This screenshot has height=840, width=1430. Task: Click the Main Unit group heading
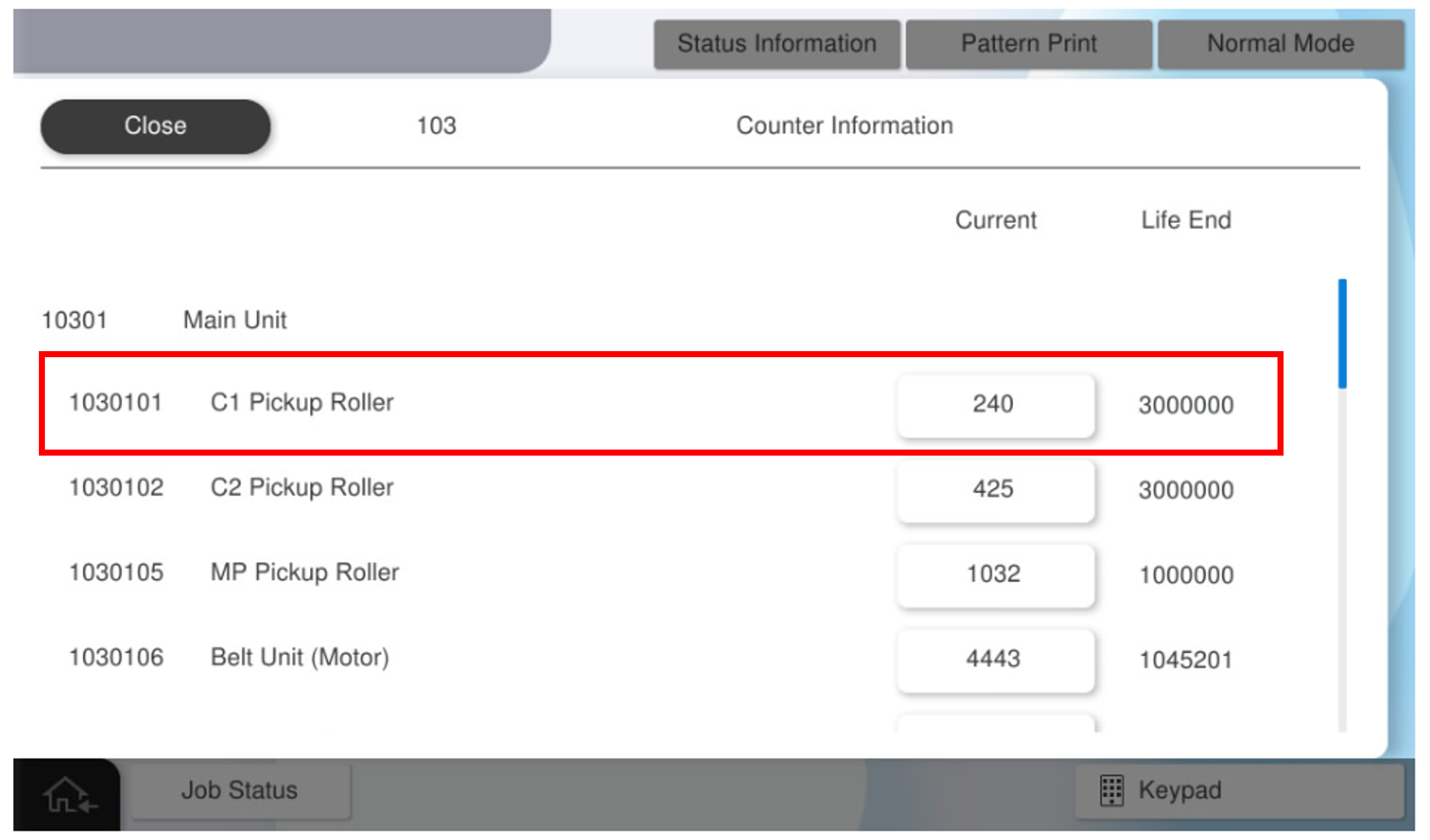pos(235,320)
